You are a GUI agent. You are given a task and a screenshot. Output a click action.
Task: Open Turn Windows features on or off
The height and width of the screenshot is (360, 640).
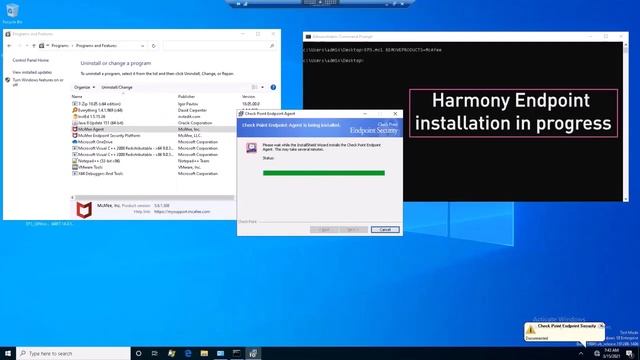38,82
